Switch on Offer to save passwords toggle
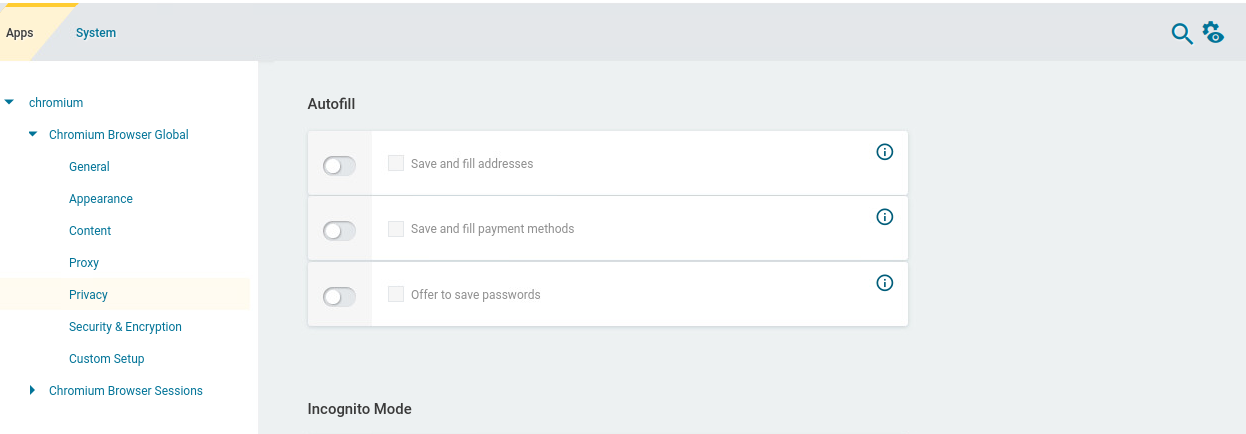 coord(339,297)
